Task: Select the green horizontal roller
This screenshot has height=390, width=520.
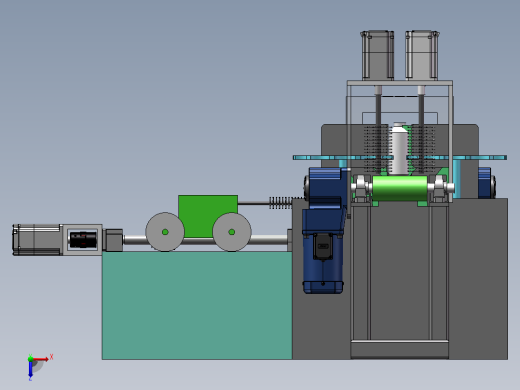Action: coord(400,188)
